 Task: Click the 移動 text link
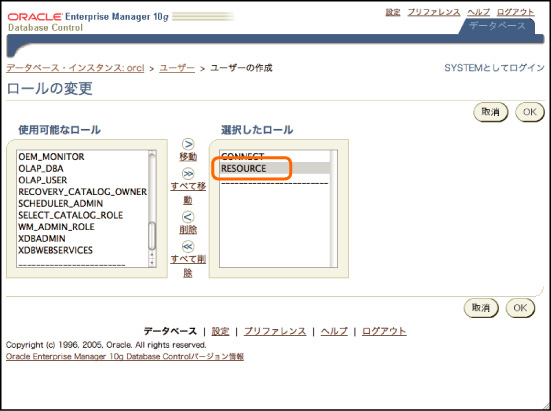tap(188, 157)
